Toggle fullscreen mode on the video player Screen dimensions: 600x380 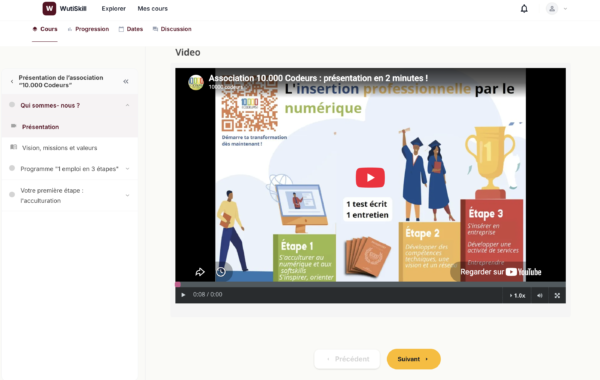[x=557, y=295]
